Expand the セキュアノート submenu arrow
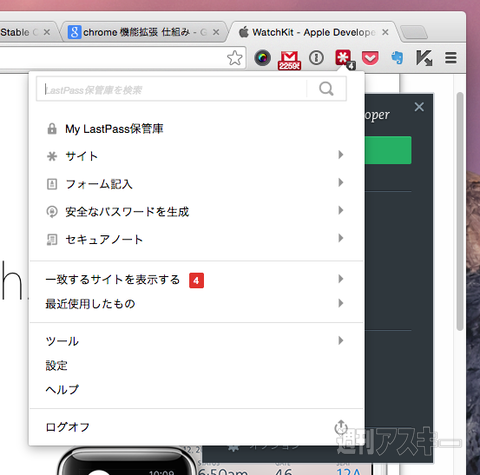480x475 pixels. pyautogui.click(x=340, y=238)
